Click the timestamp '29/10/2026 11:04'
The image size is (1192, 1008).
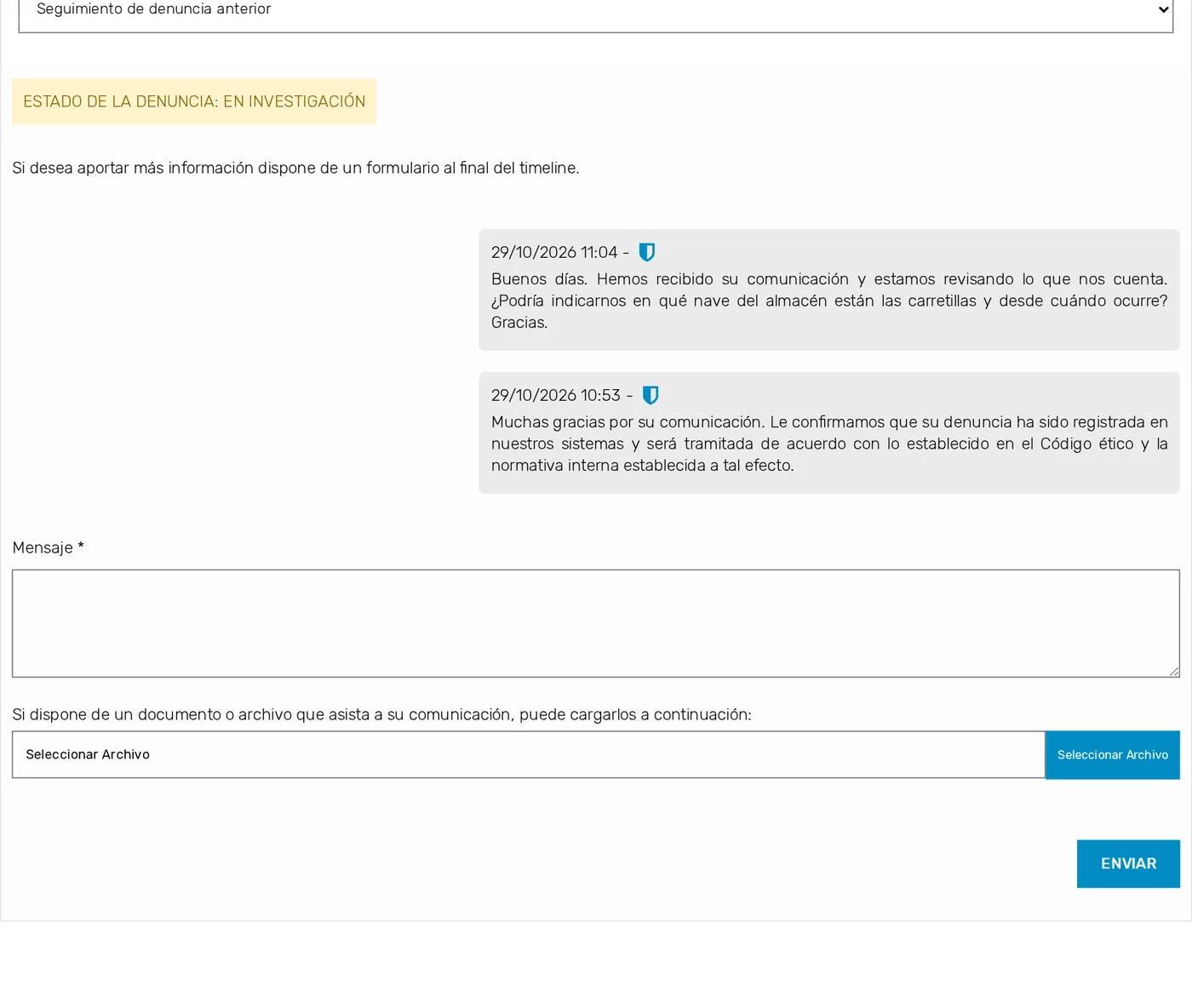click(x=554, y=252)
